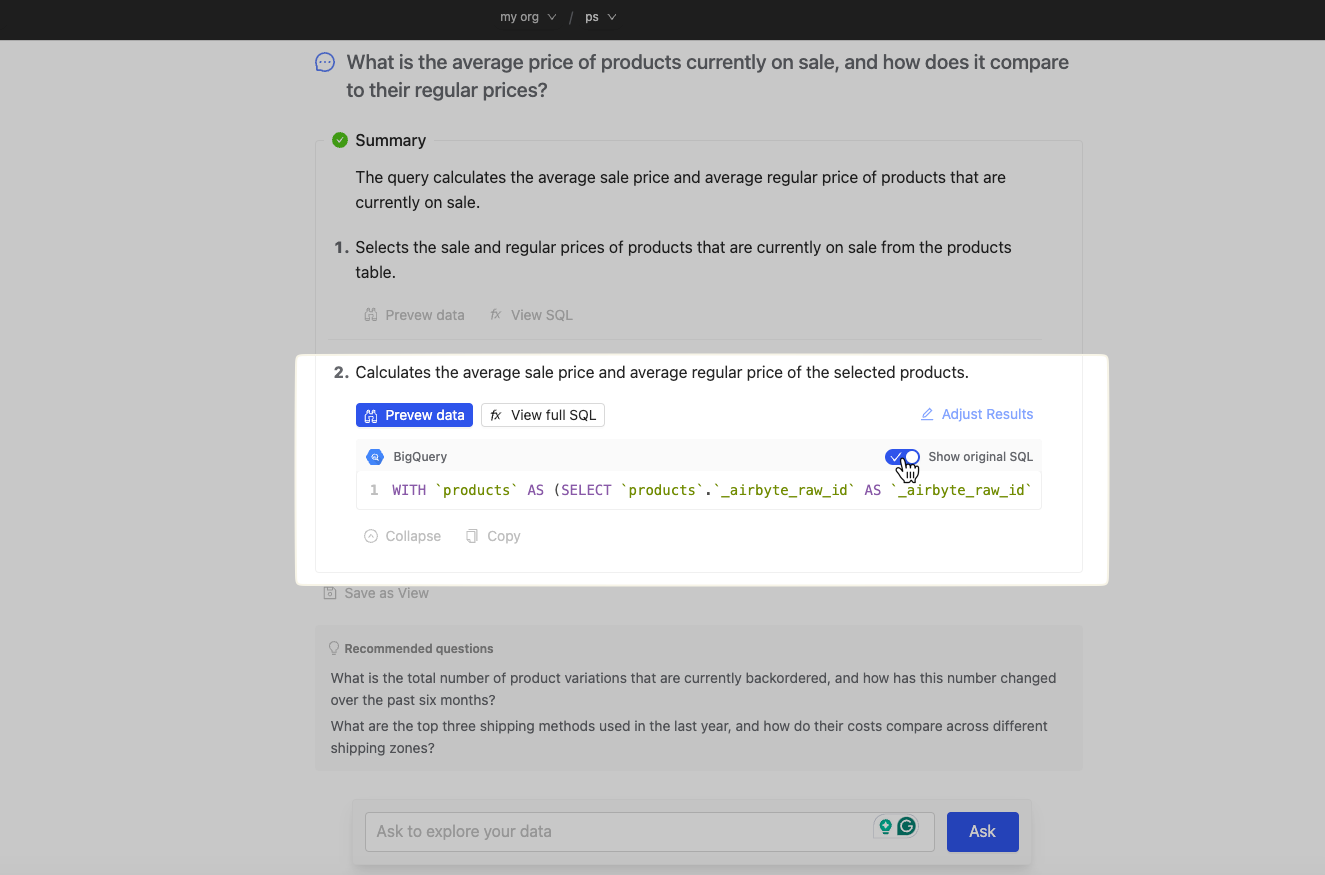Image resolution: width=1325 pixels, height=875 pixels.
Task: Copy the SQL code
Action: [493, 536]
